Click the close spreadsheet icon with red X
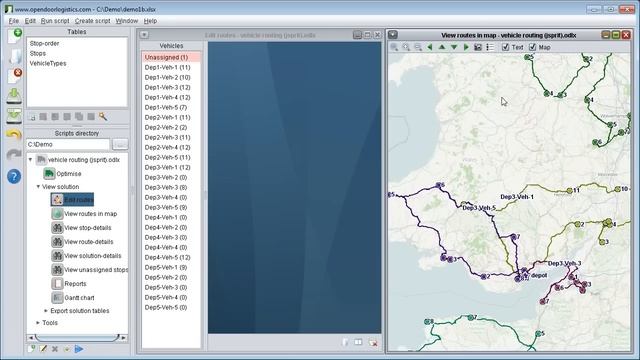 point(14,76)
